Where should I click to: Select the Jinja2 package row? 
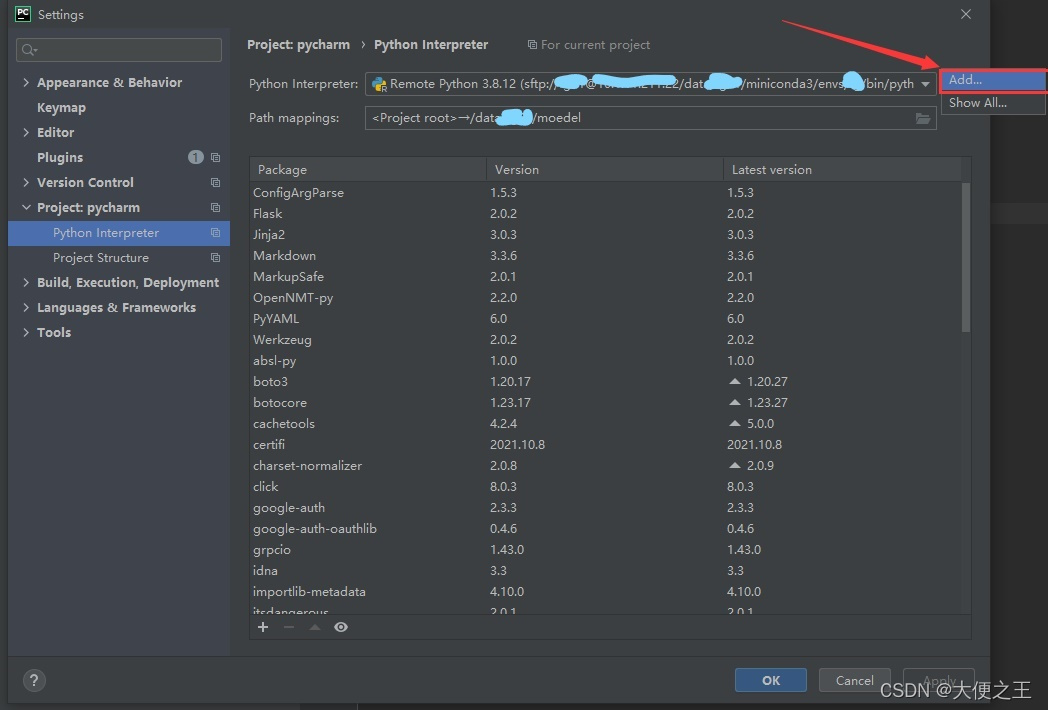[606, 235]
